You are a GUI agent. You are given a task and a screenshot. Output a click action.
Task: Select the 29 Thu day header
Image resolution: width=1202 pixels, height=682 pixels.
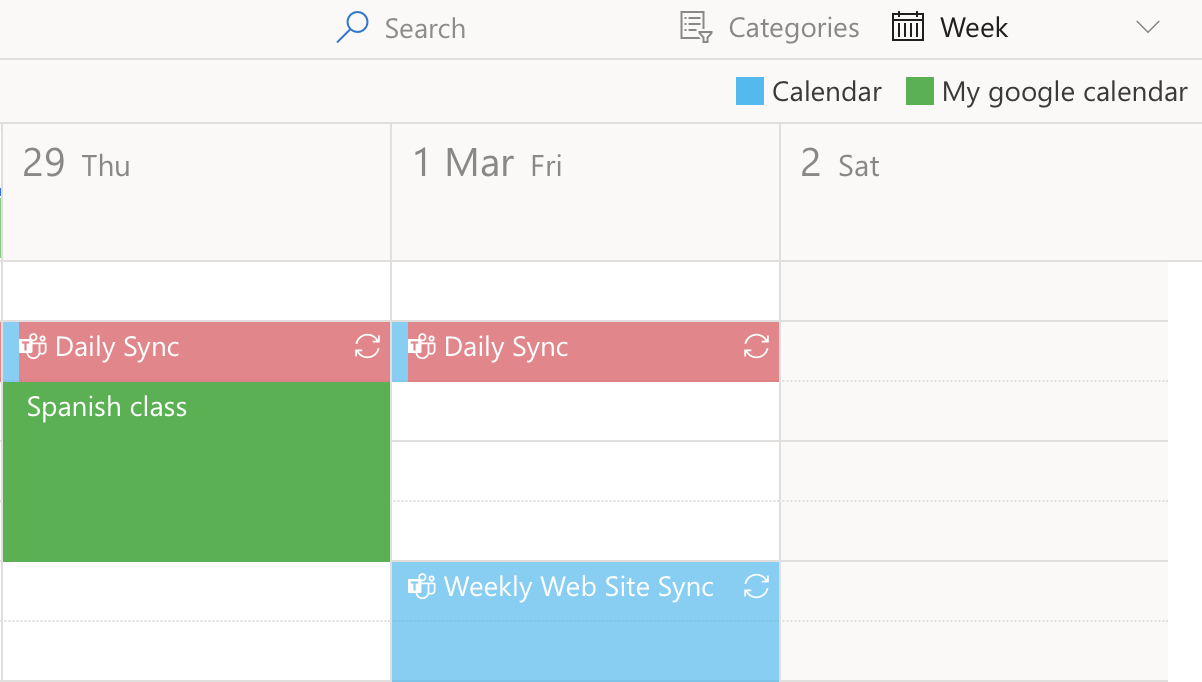point(197,192)
